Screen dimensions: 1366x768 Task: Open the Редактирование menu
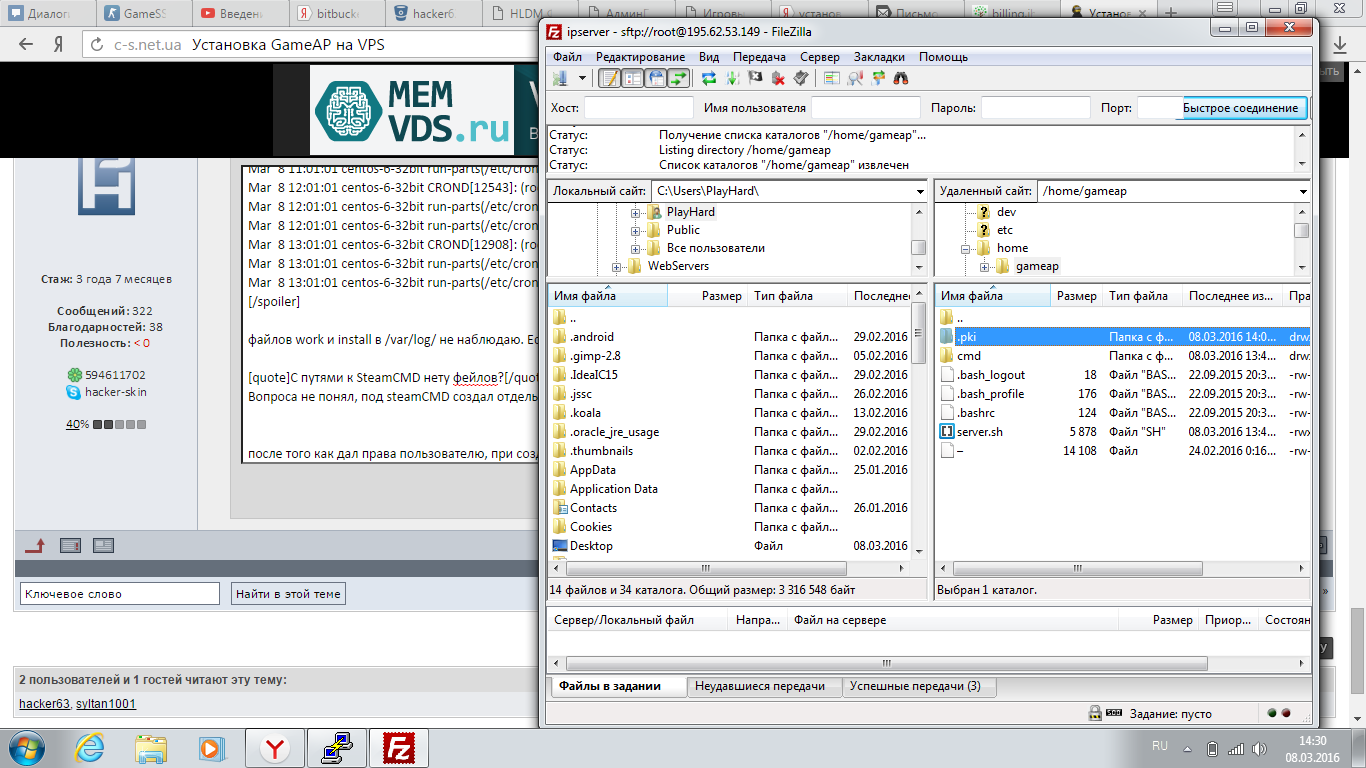coord(641,57)
